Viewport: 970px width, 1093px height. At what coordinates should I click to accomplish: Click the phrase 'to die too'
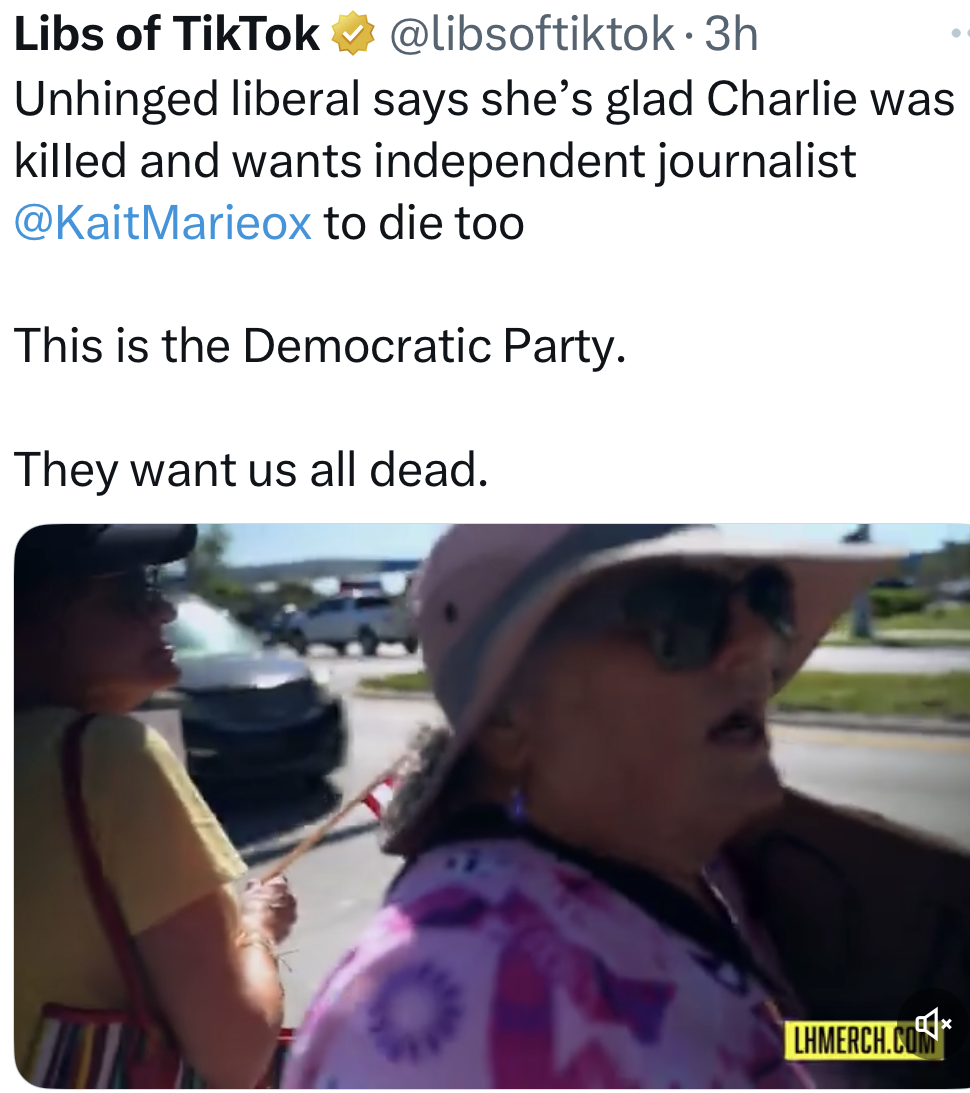click(x=424, y=223)
